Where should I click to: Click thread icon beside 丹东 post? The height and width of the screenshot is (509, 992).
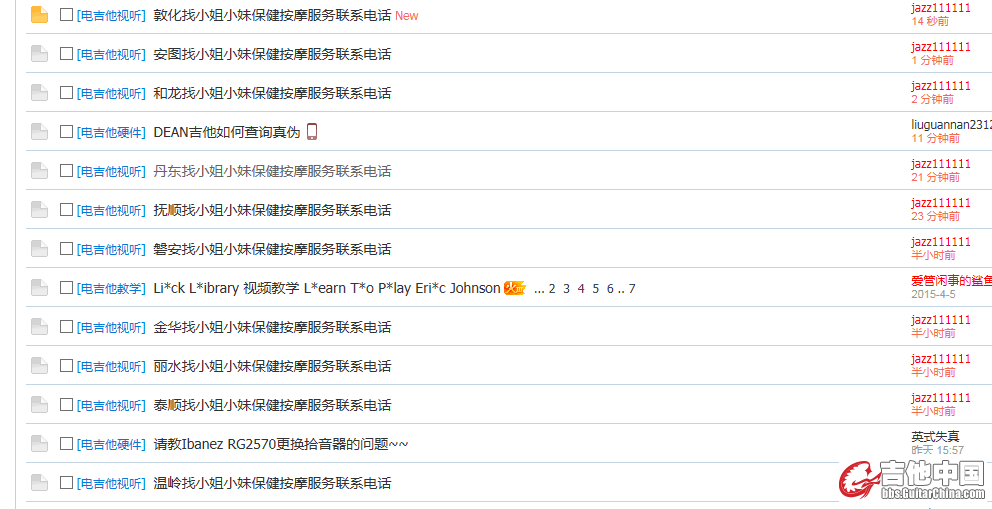point(39,171)
